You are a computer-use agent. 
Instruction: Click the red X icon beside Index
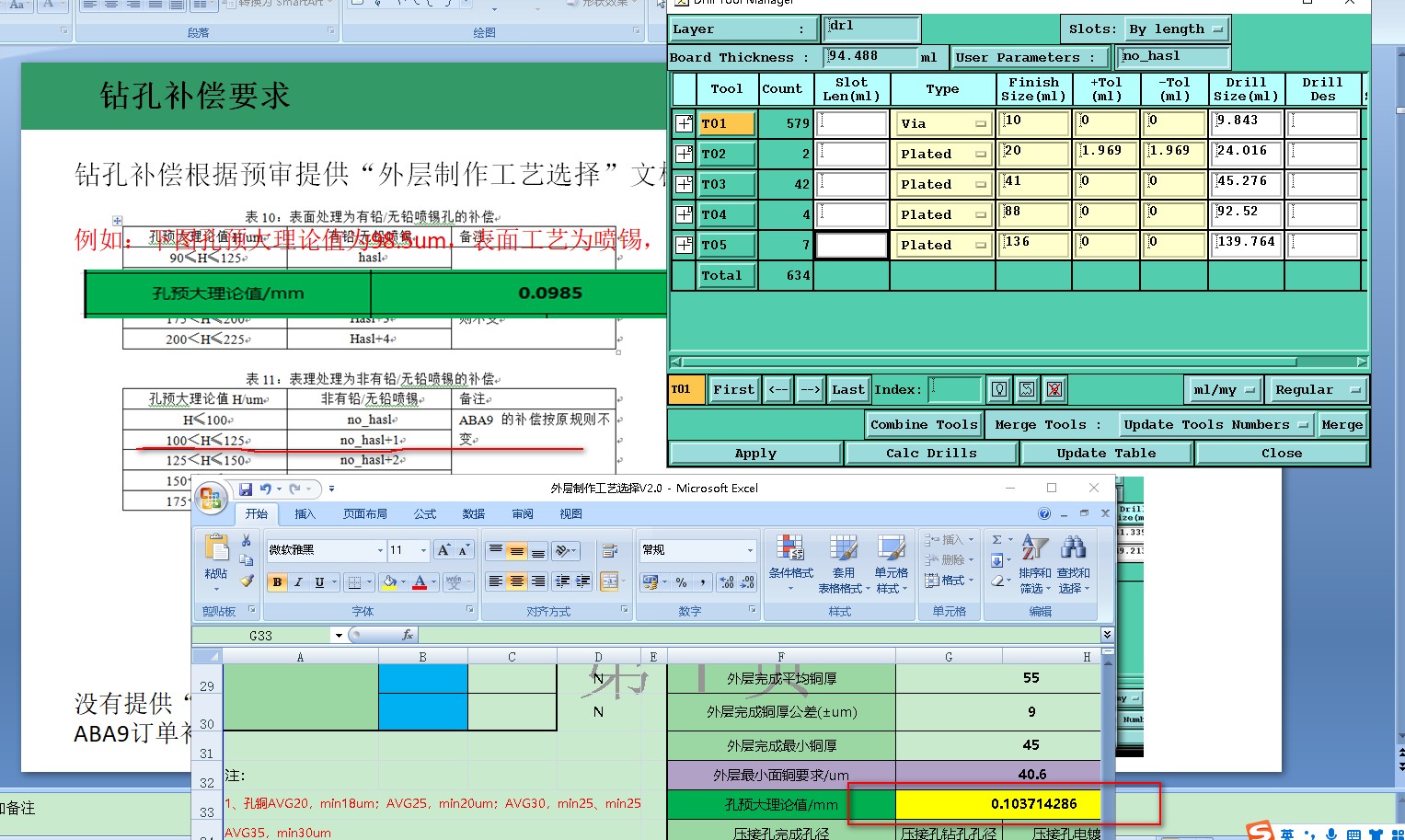coord(1054,390)
